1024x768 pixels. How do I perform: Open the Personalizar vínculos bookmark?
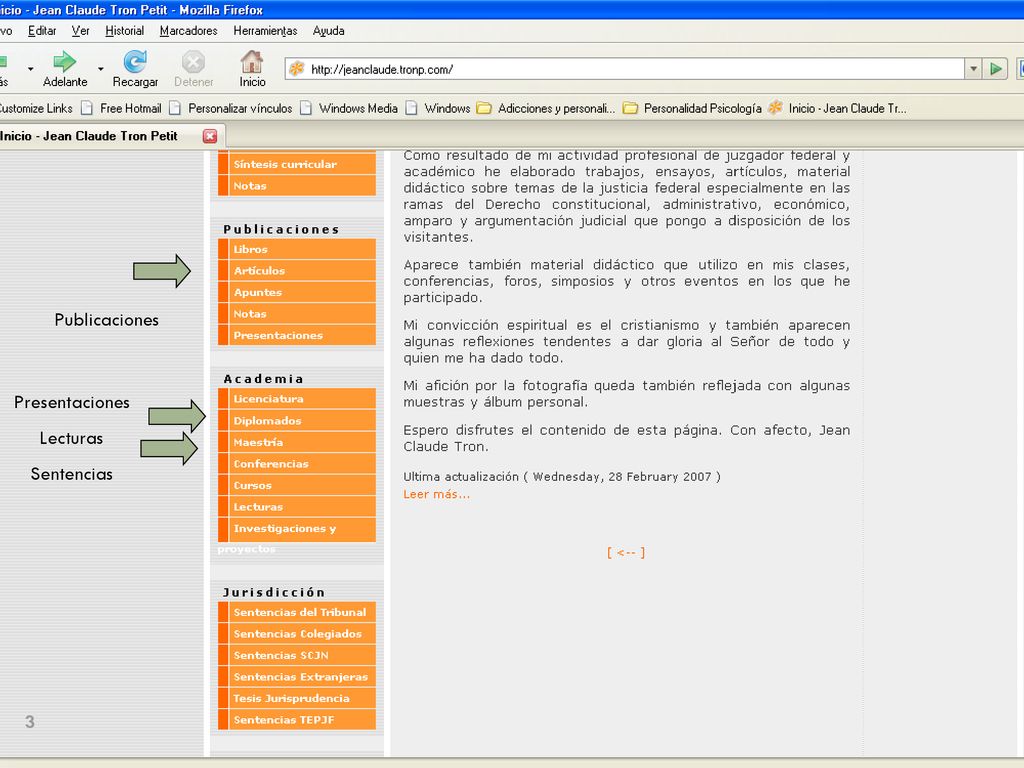tap(231, 108)
